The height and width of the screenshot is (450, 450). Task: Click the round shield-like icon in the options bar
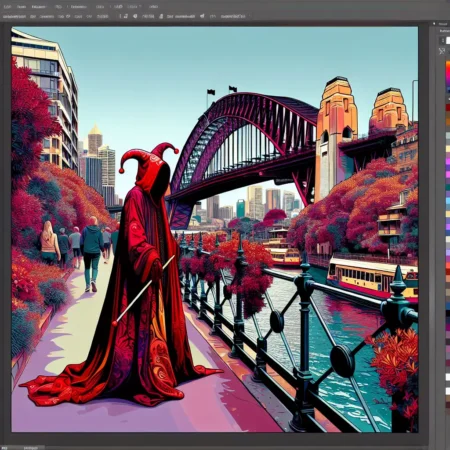[x=135, y=16]
